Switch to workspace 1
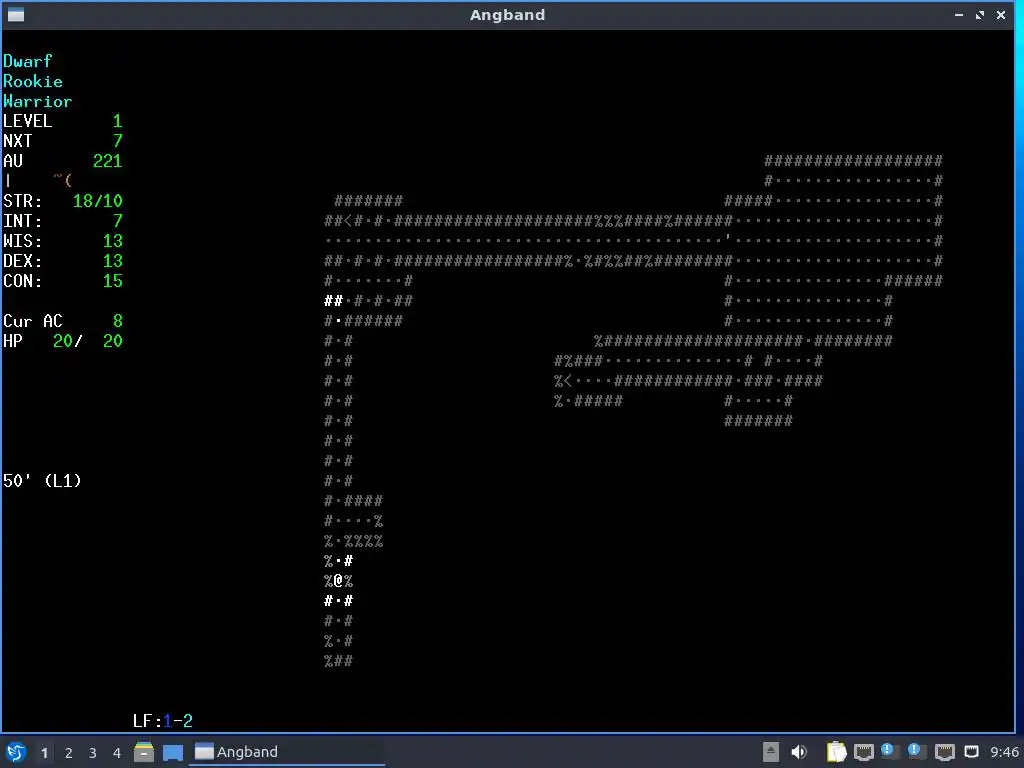The height and width of the screenshot is (768, 1024). 44,753
